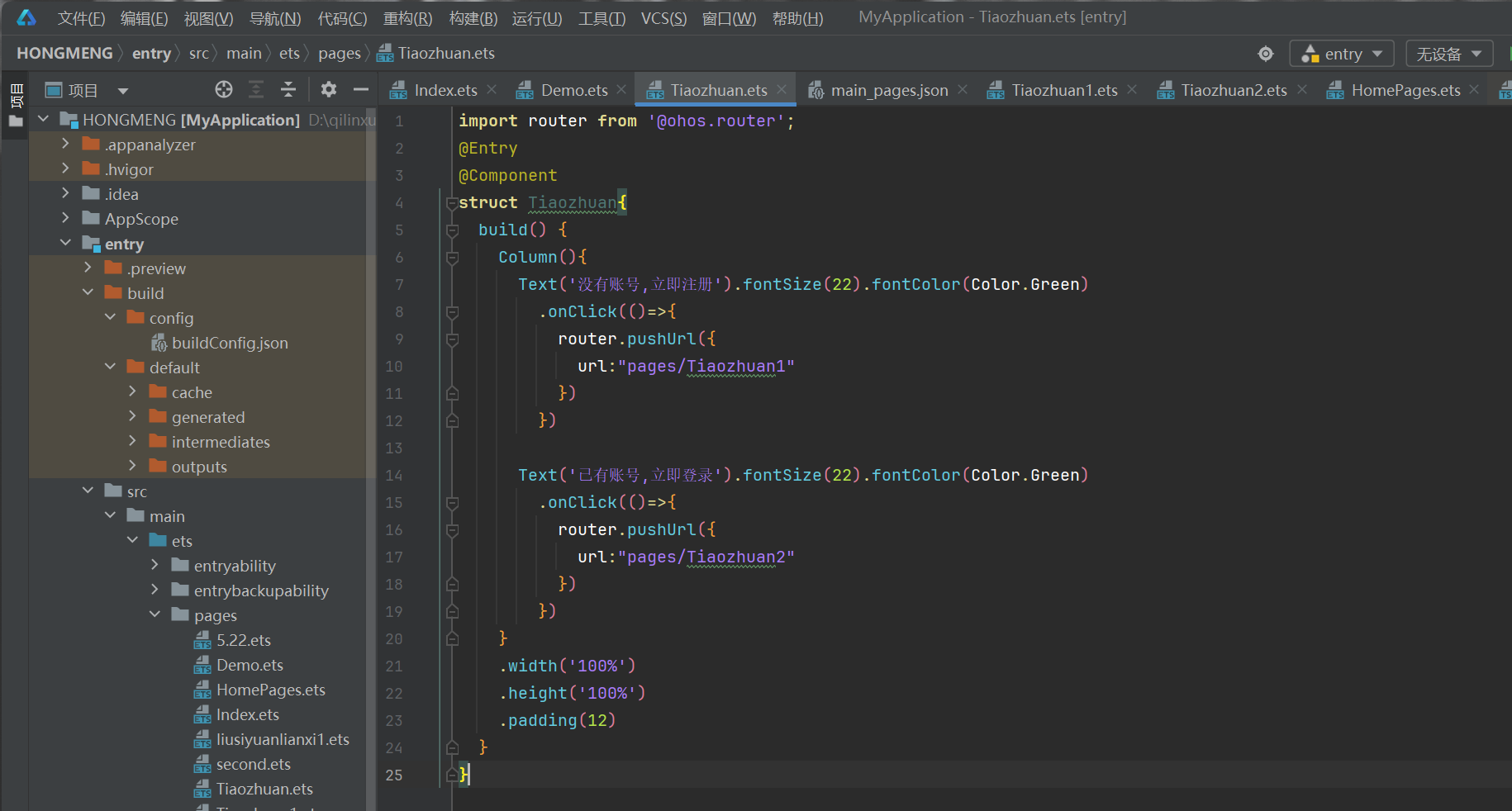Select Demo.ets in the project tree
The height and width of the screenshot is (811, 1512).
point(250,665)
